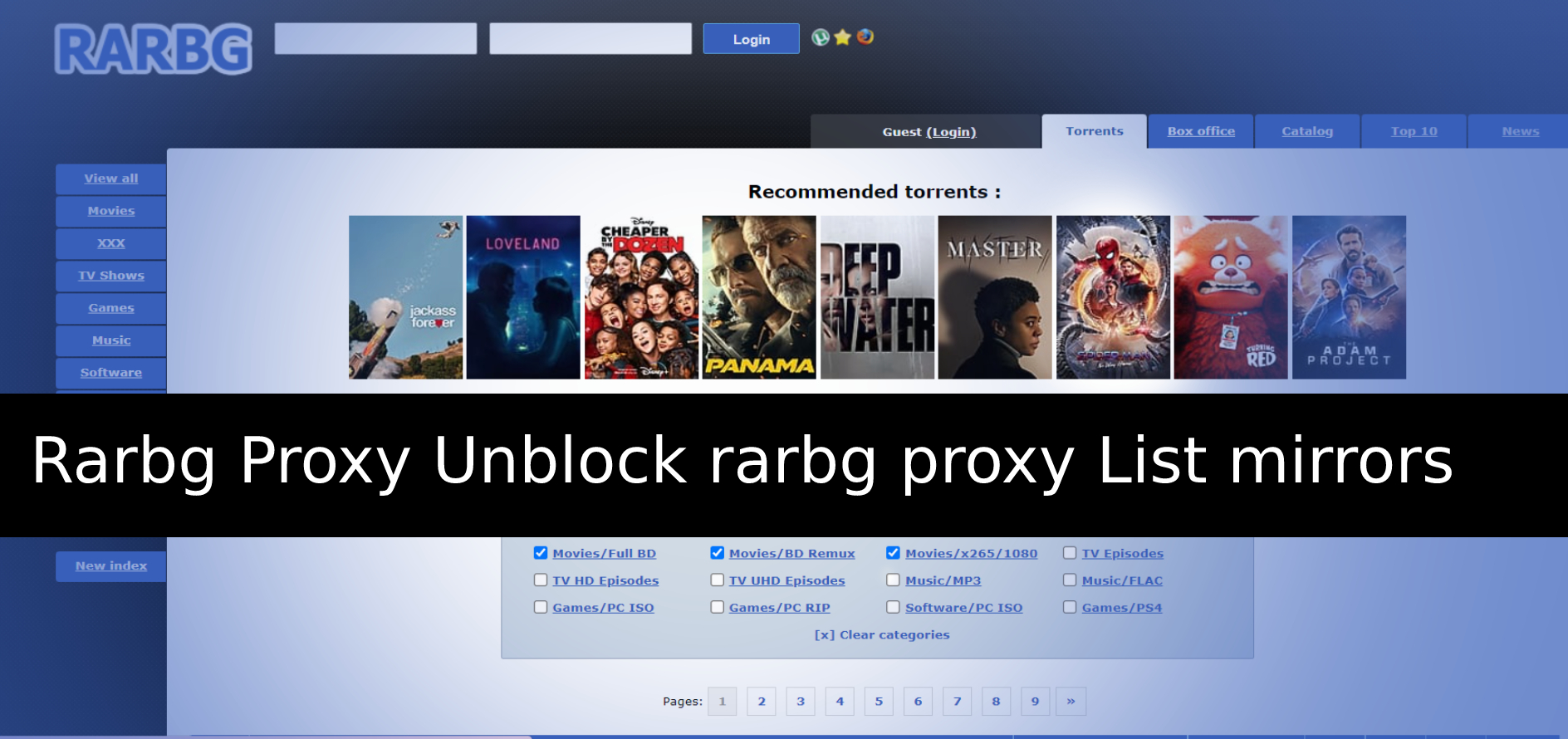Switch to the Box office tab
Viewport: 1568px width, 739px height.
click(x=1201, y=131)
